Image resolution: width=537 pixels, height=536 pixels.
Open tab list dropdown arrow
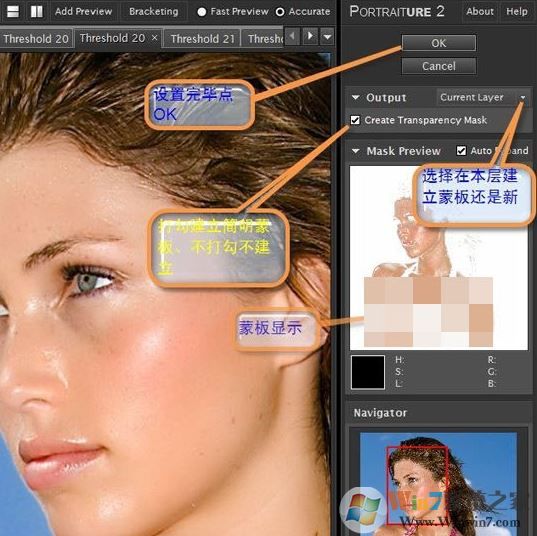327,36
